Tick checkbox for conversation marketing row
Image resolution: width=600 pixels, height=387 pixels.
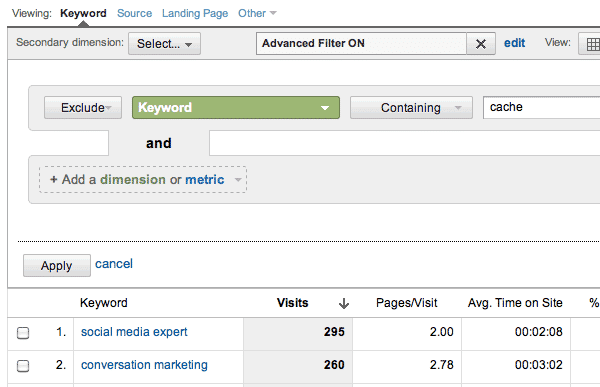23,366
